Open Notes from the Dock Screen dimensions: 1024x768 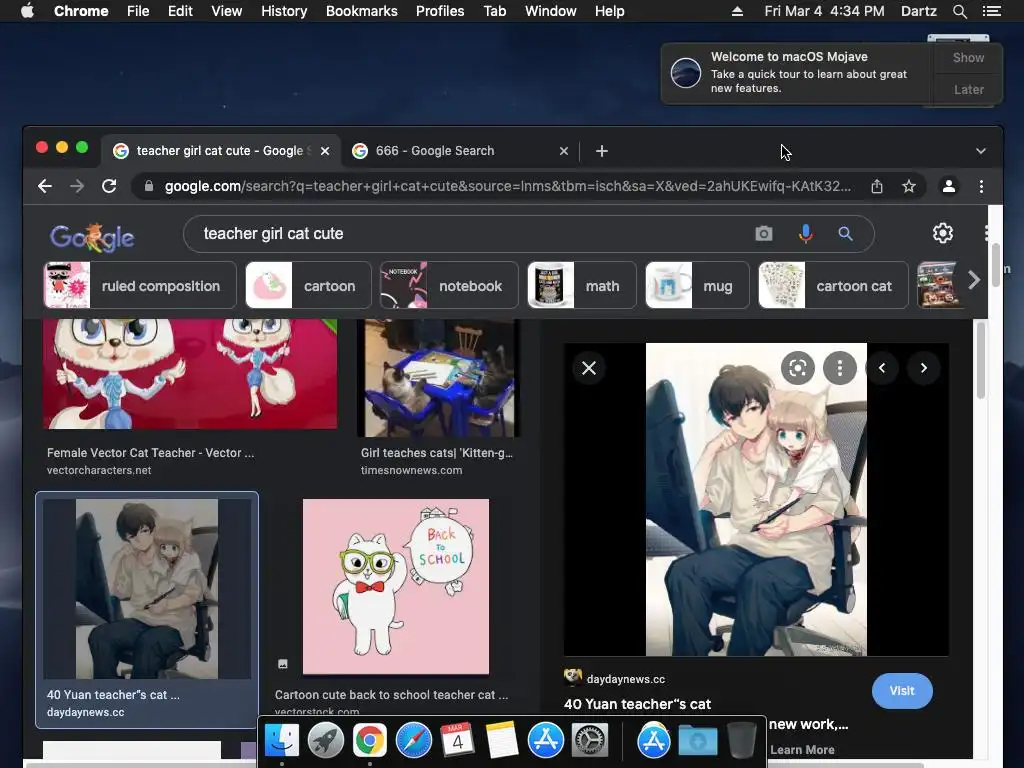point(501,741)
